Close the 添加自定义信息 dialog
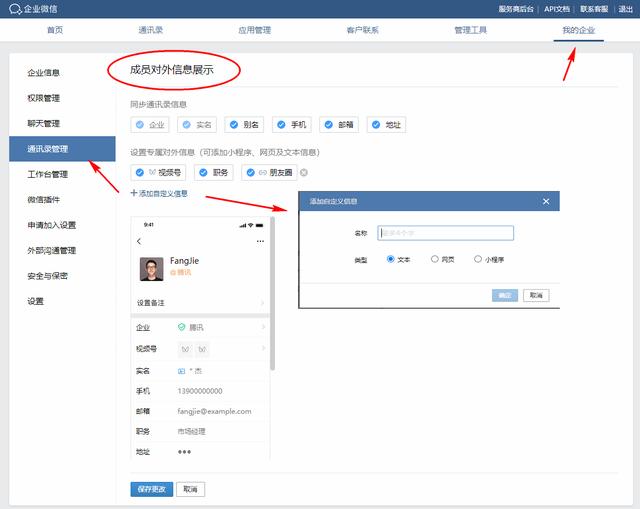This screenshot has height=509, width=640. [x=546, y=201]
